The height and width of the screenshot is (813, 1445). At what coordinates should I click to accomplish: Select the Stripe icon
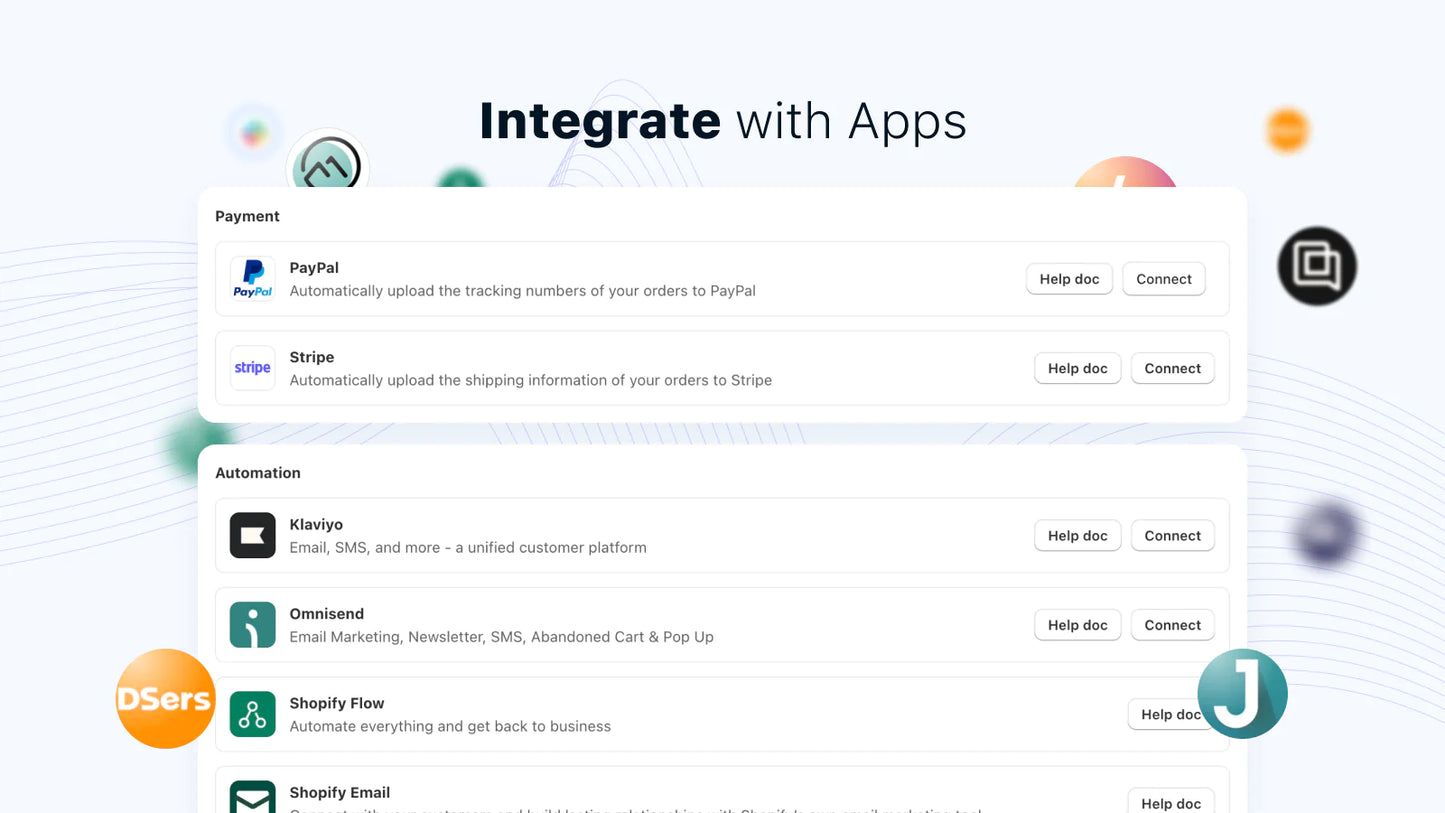(252, 368)
